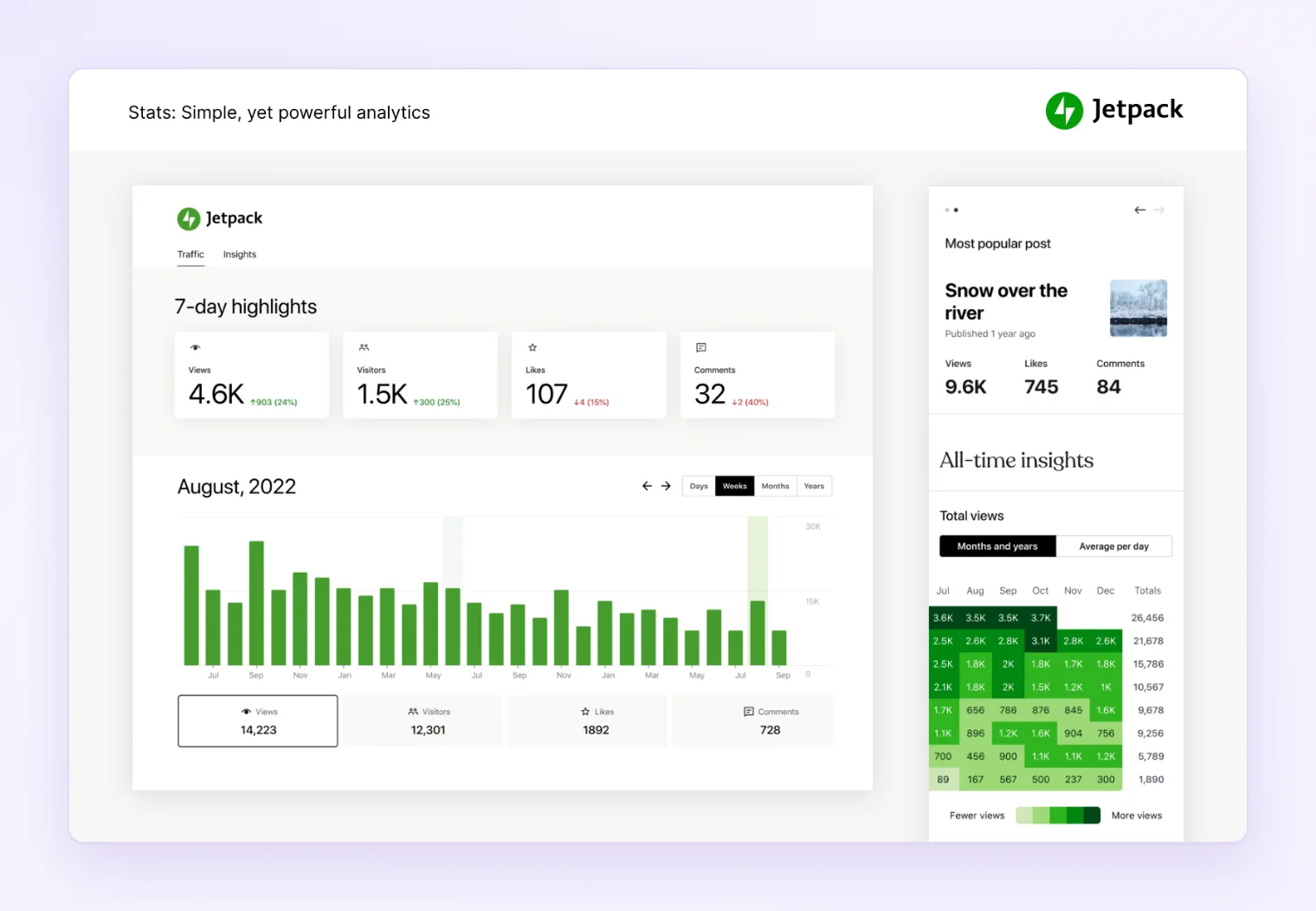Go to the next period in the August chart

pyautogui.click(x=666, y=486)
